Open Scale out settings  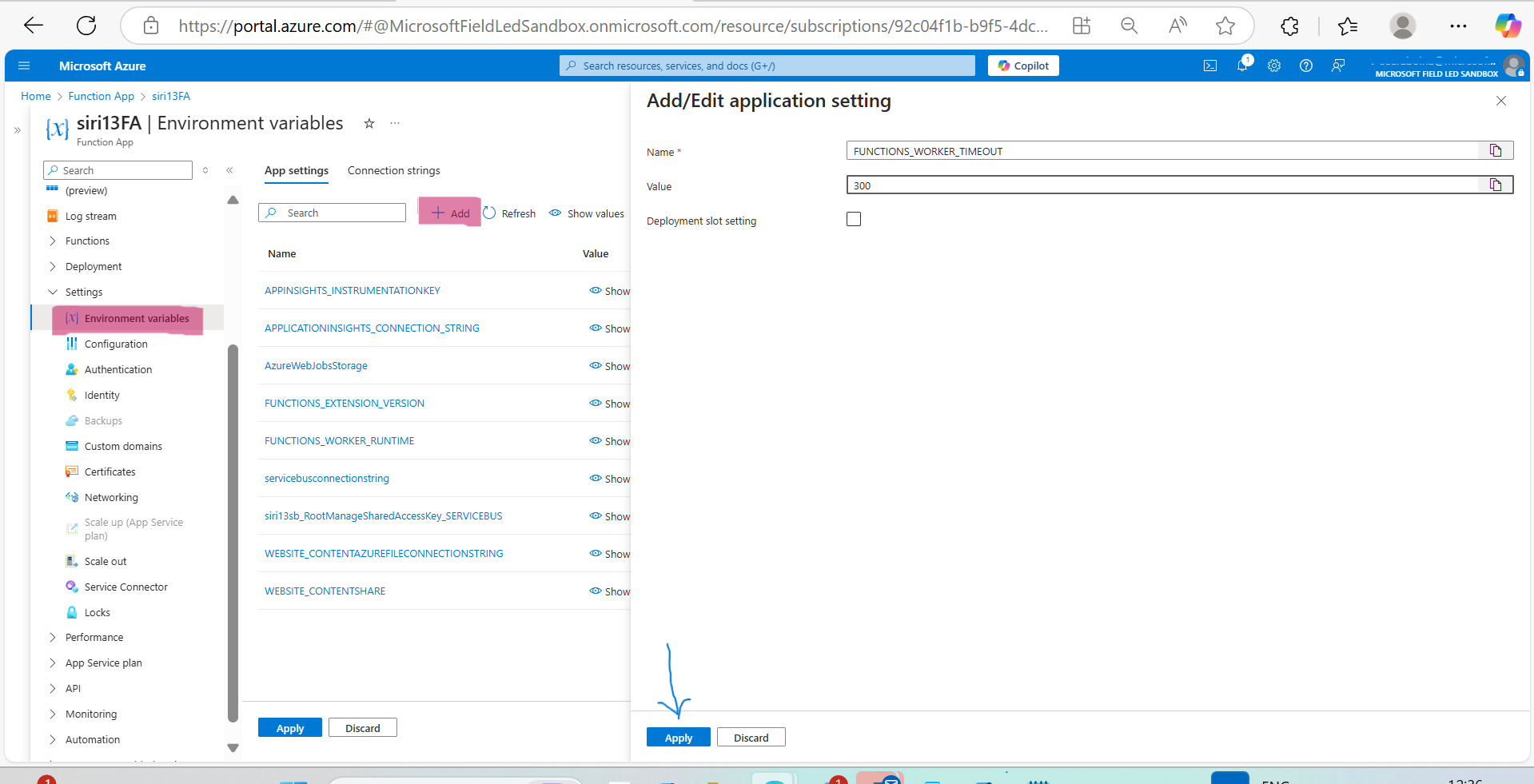pos(106,561)
